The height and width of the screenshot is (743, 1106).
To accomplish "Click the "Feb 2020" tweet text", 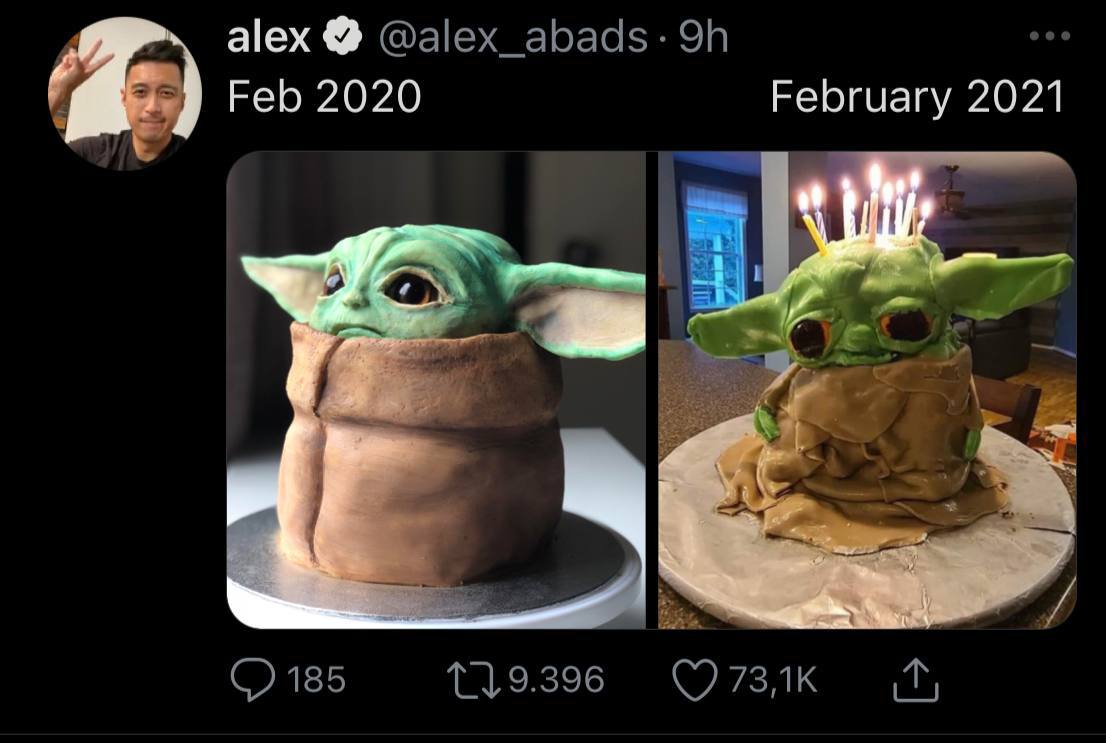I will pos(324,97).
